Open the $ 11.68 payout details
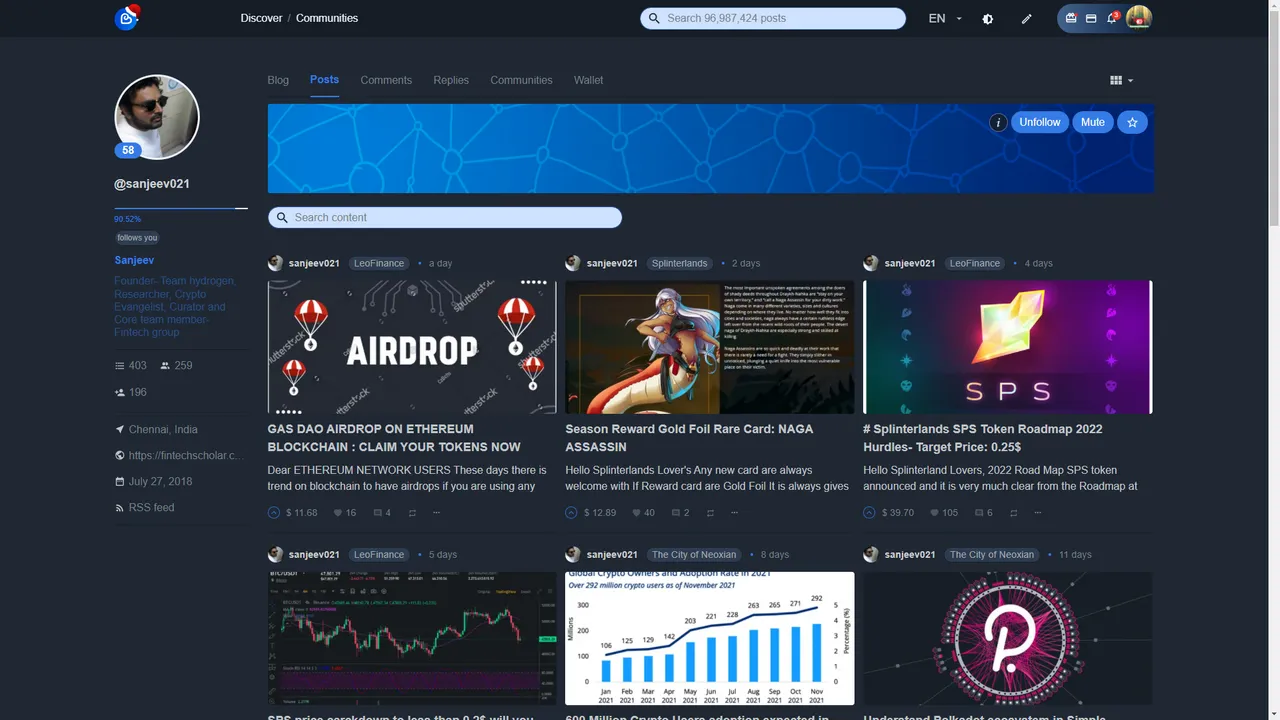The height and width of the screenshot is (720, 1280). tap(301, 512)
